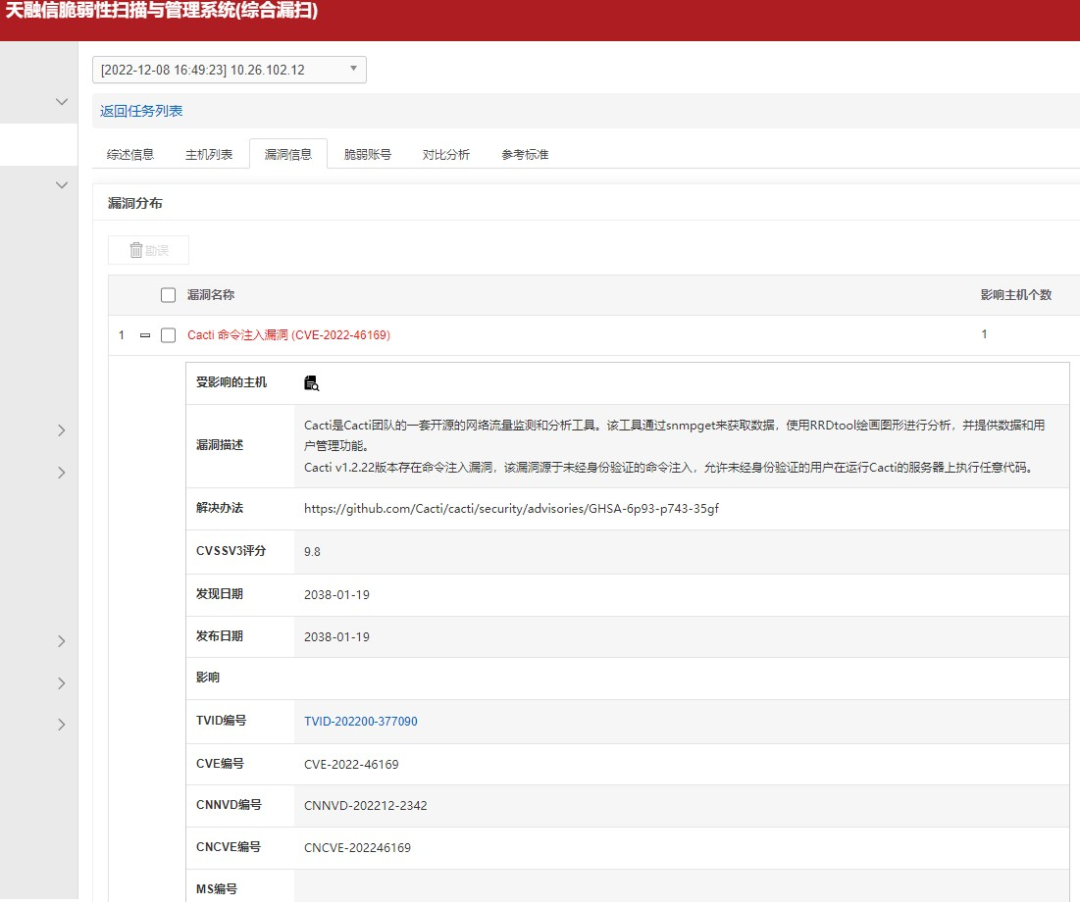
Task: Go to the 脆弱账号 tab
Action: tap(367, 154)
